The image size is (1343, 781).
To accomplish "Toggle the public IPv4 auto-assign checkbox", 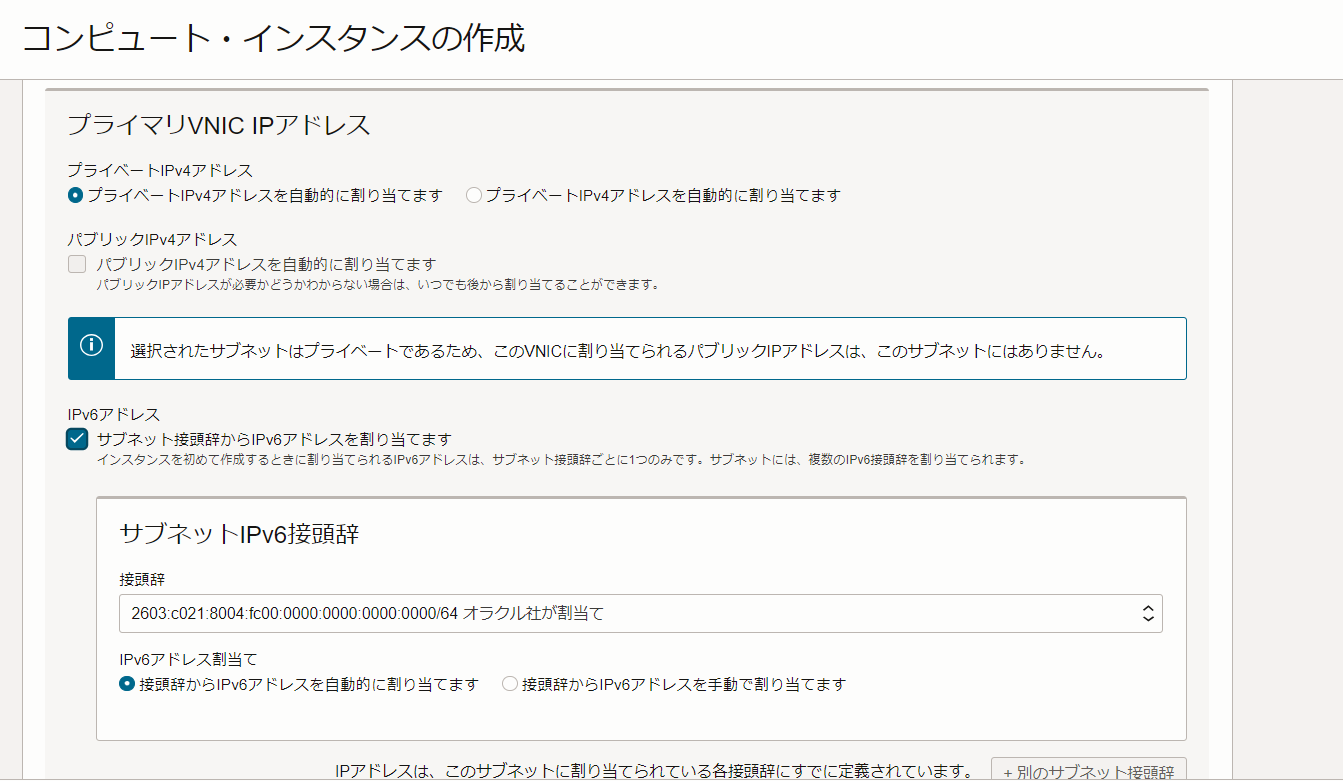I will click(77, 263).
